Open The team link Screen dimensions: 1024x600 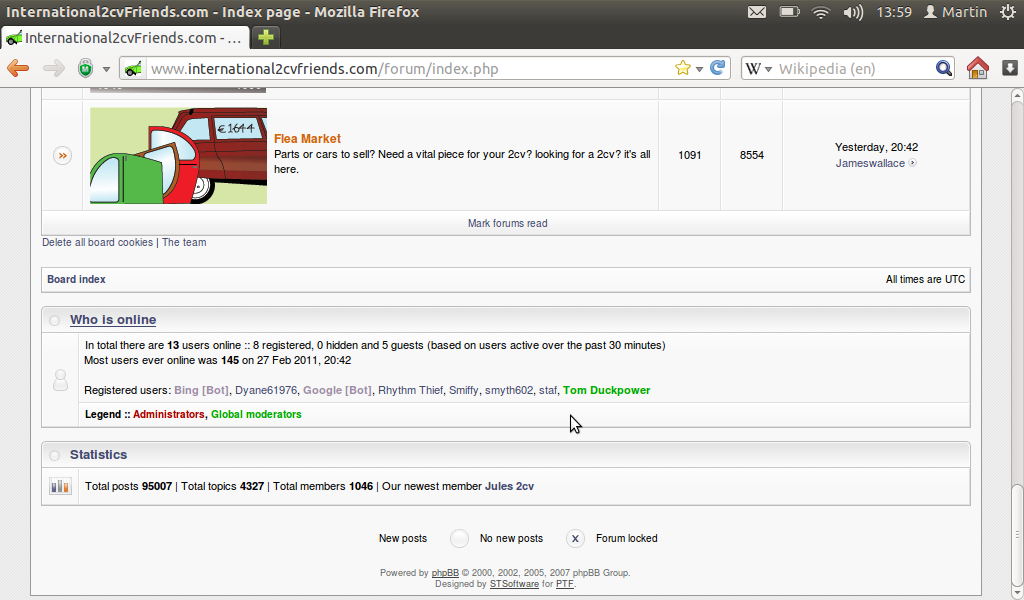184,242
